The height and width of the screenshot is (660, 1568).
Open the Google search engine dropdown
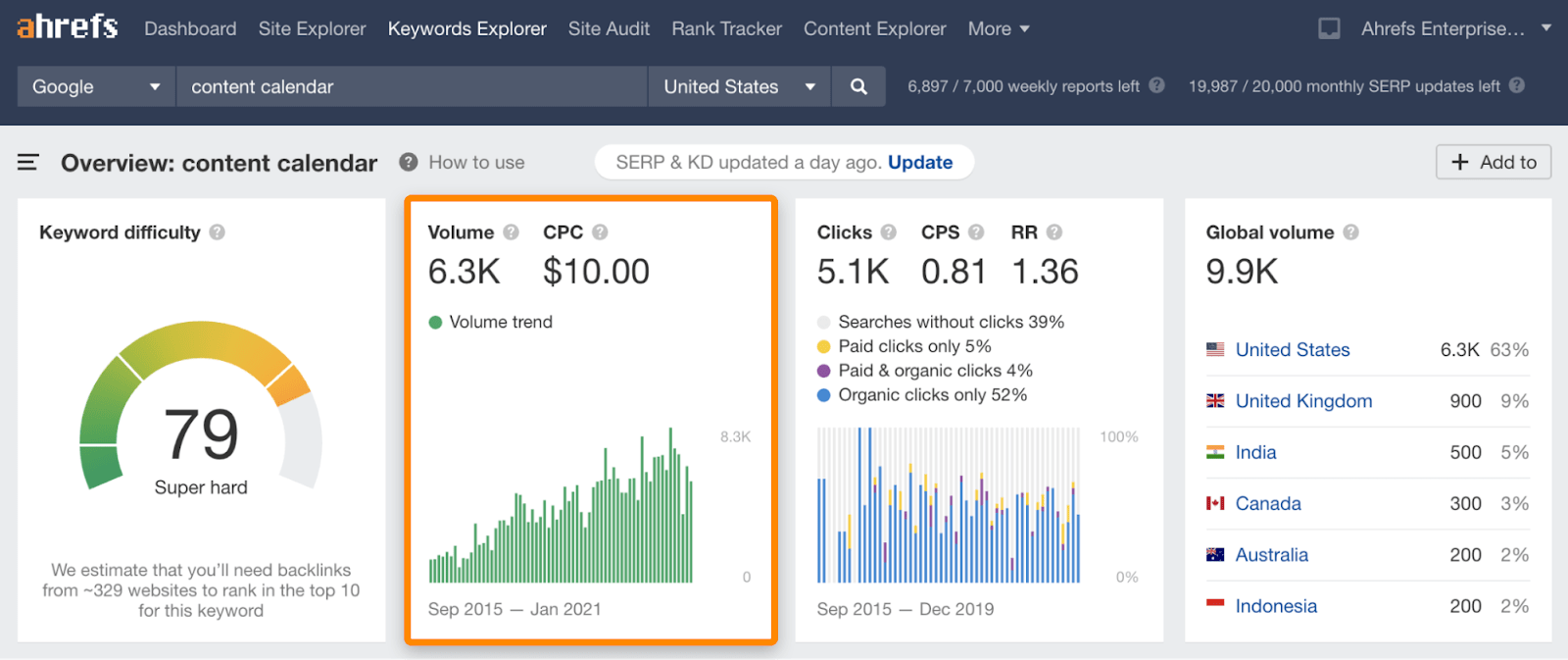tap(96, 86)
